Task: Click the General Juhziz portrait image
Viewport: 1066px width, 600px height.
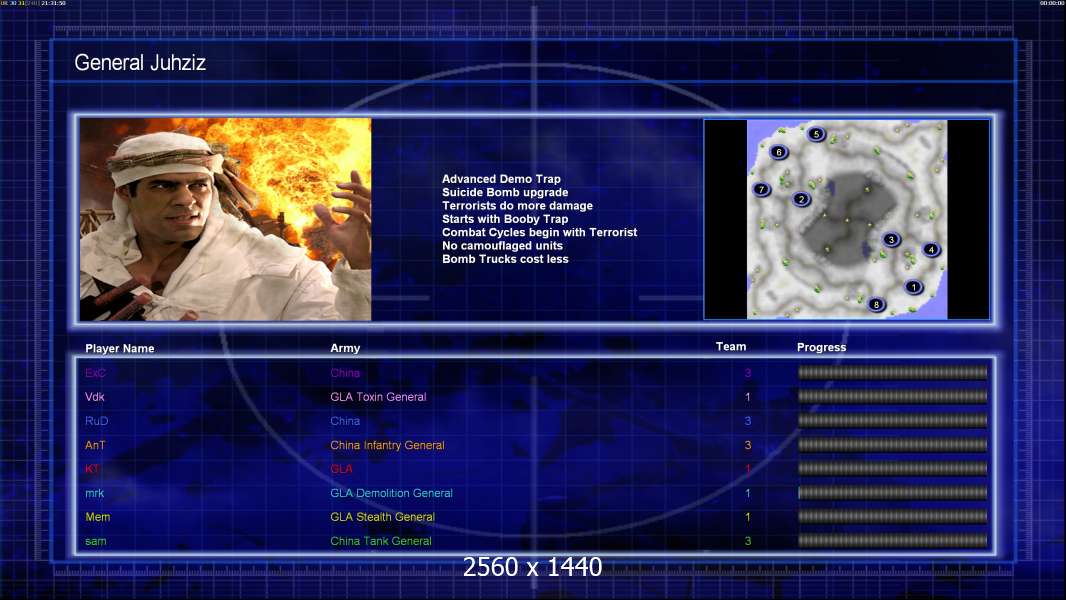Action: (225, 219)
